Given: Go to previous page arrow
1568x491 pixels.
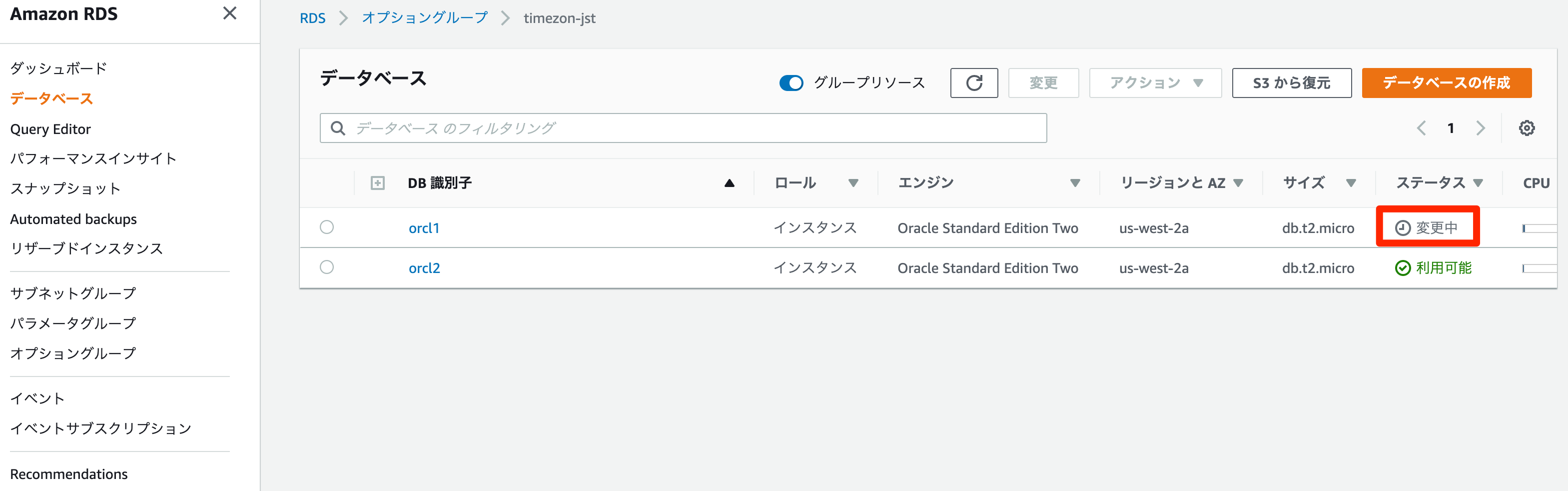Looking at the screenshot, I should coord(1421,128).
